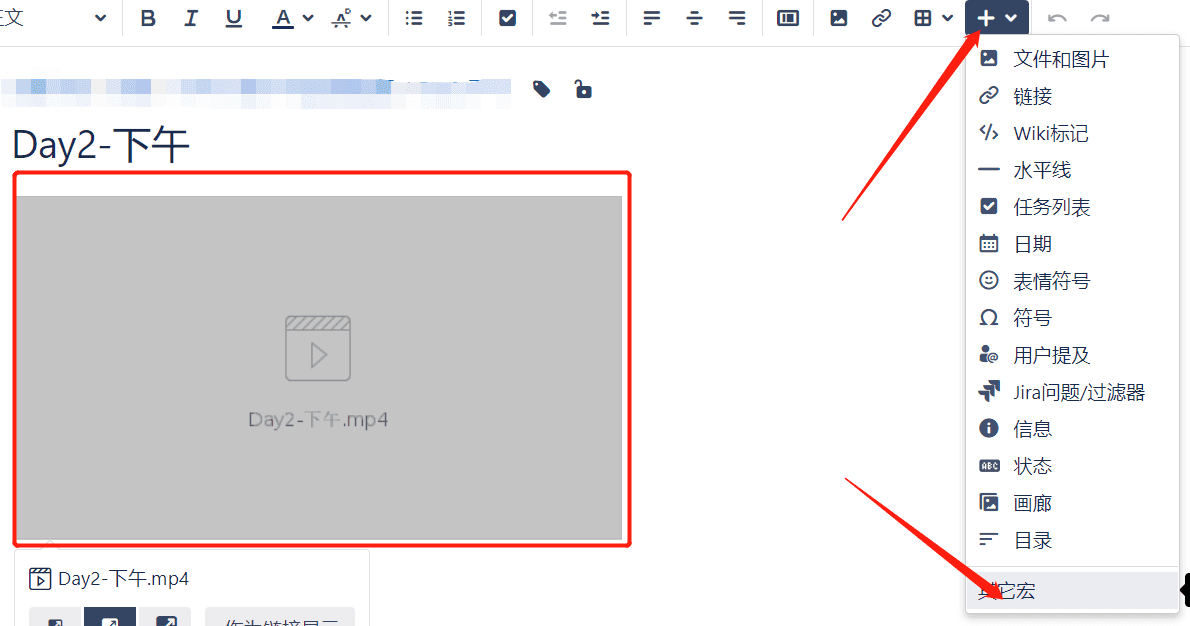The image size is (1190, 626).
Task: Insert a bullet list
Action: coord(413,18)
